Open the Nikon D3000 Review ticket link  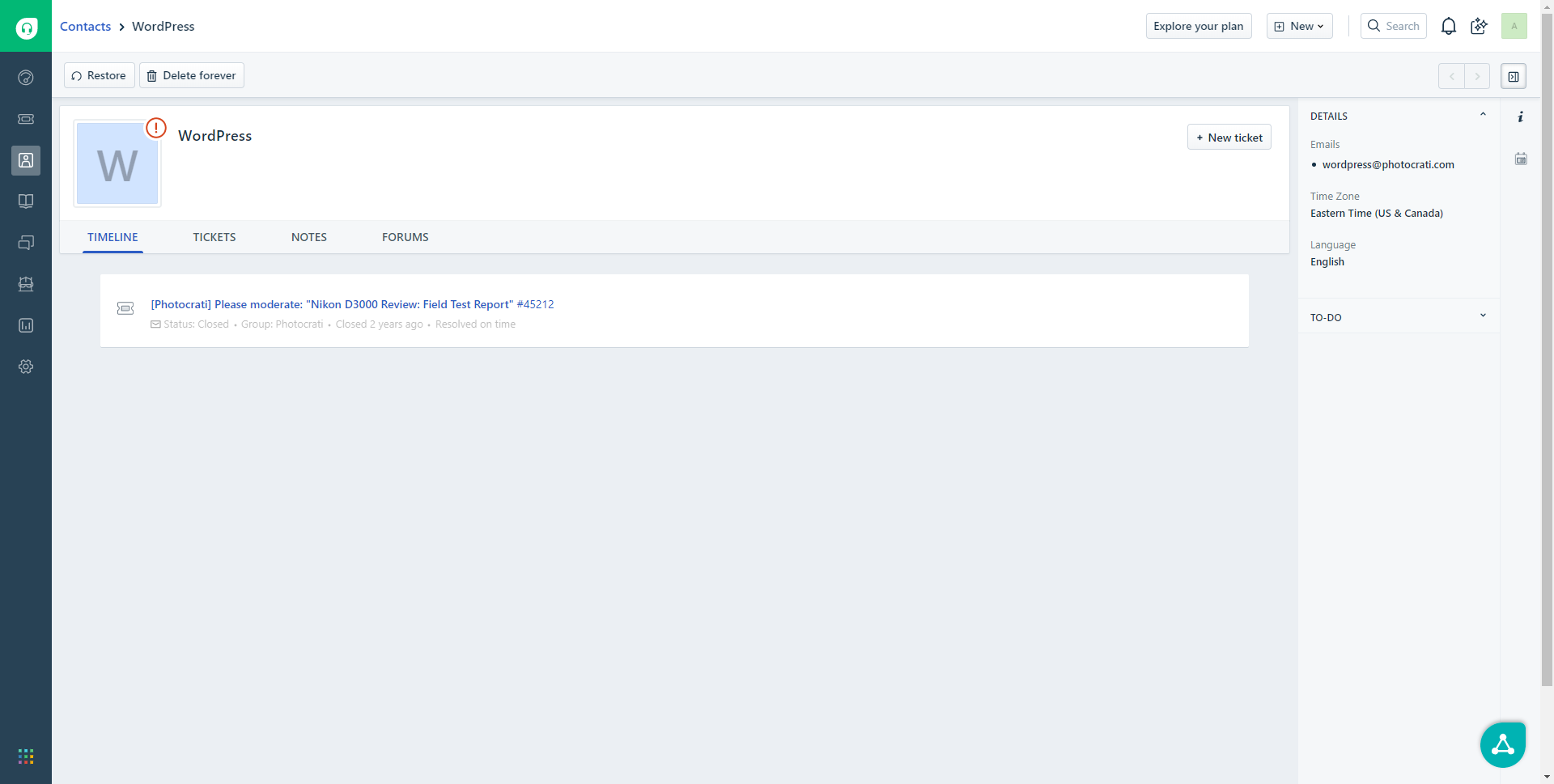coord(352,304)
